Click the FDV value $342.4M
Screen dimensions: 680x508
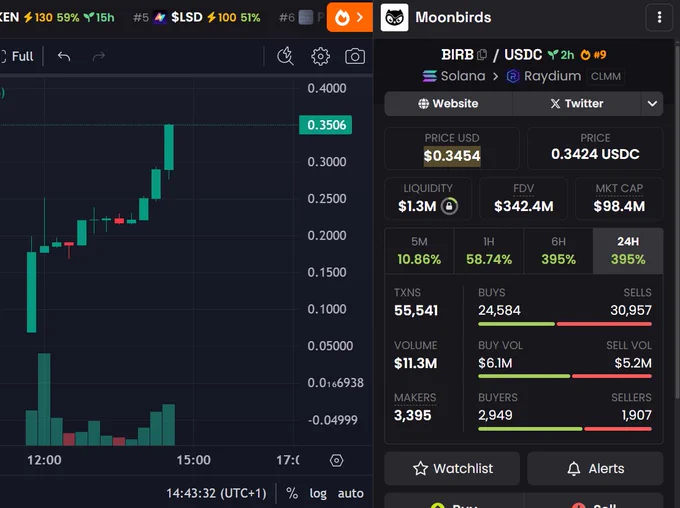coord(523,206)
